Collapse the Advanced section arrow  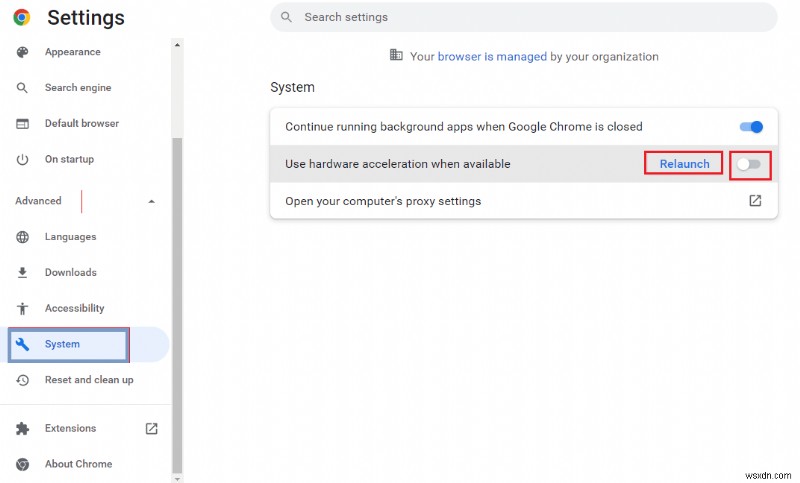click(152, 201)
